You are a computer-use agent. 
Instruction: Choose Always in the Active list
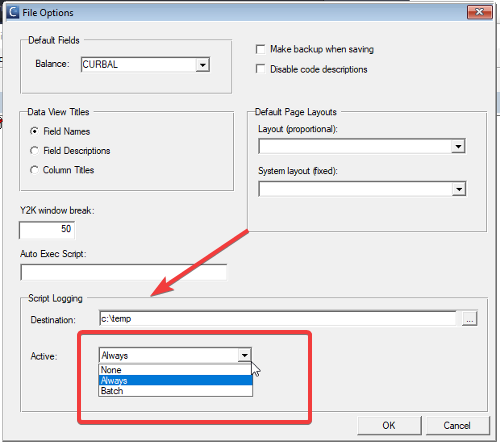[x=176, y=380]
